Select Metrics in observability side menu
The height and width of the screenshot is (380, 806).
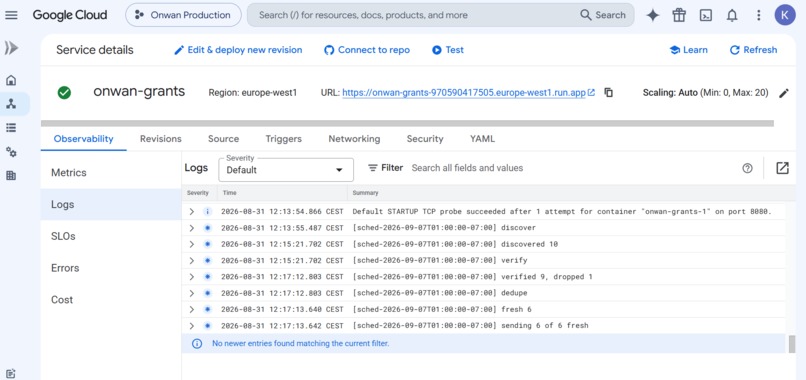(x=111, y=173)
